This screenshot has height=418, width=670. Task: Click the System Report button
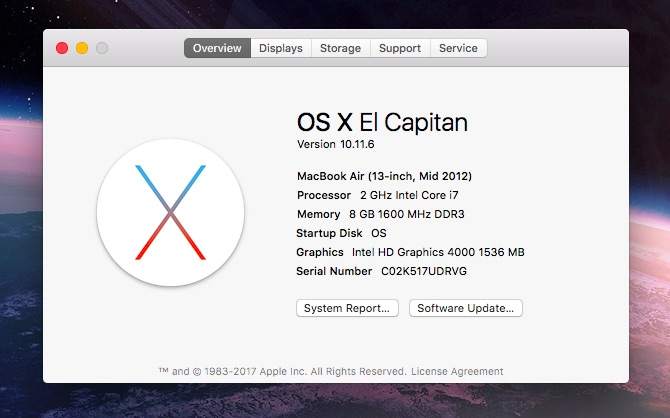click(347, 308)
